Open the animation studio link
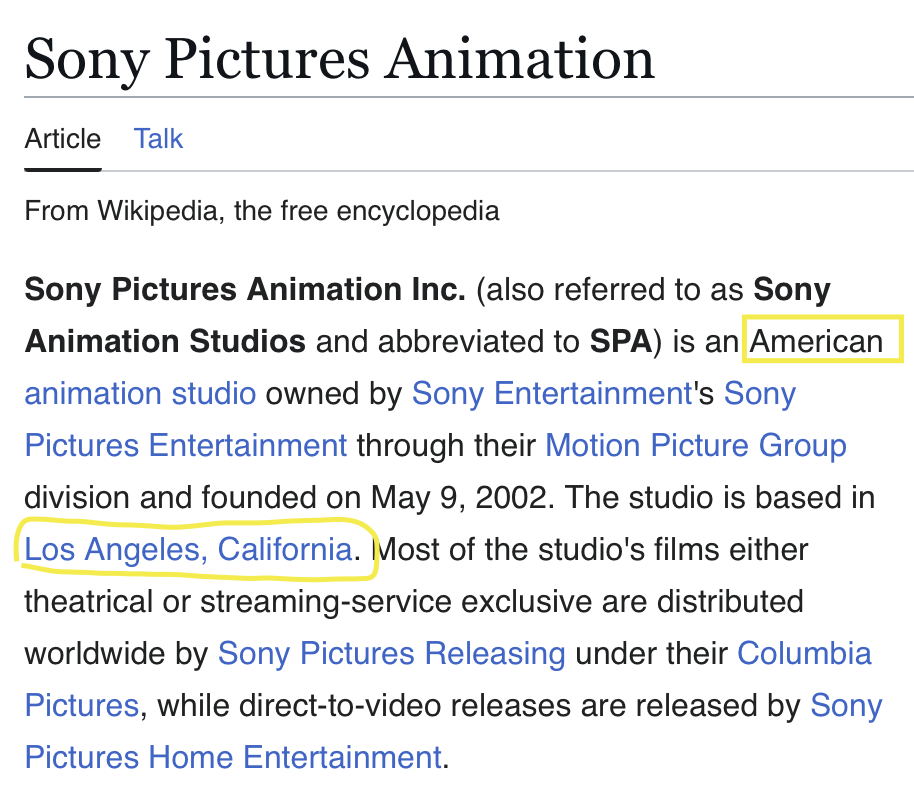This screenshot has width=914, height=796. (x=140, y=393)
